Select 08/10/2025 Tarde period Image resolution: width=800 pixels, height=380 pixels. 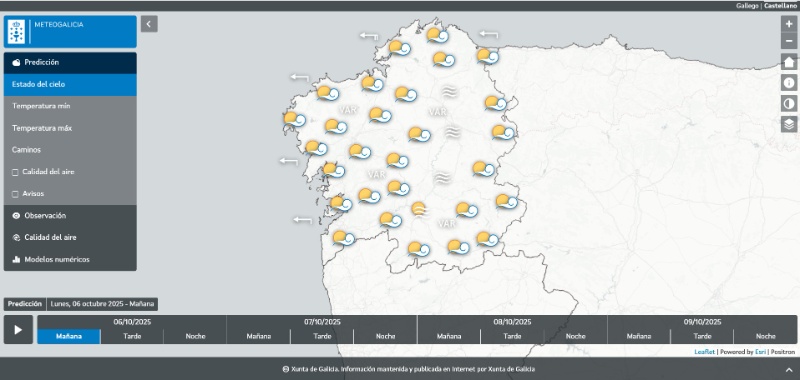tap(512, 337)
